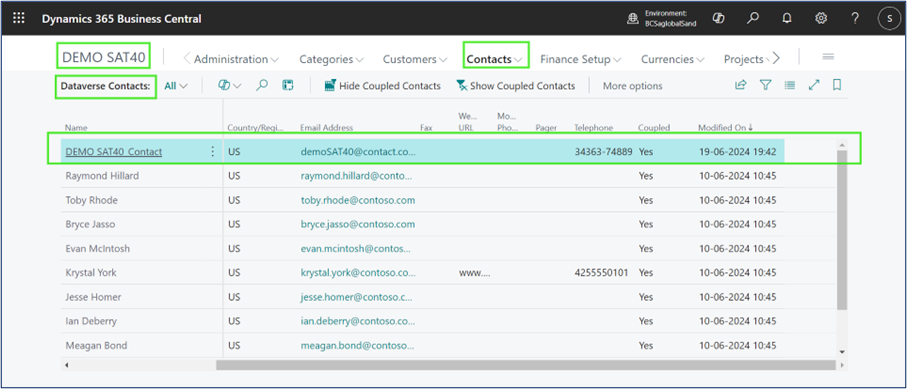This screenshot has width=907, height=389.
Task: Expand the Finance Setup menu
Action: pos(581,59)
